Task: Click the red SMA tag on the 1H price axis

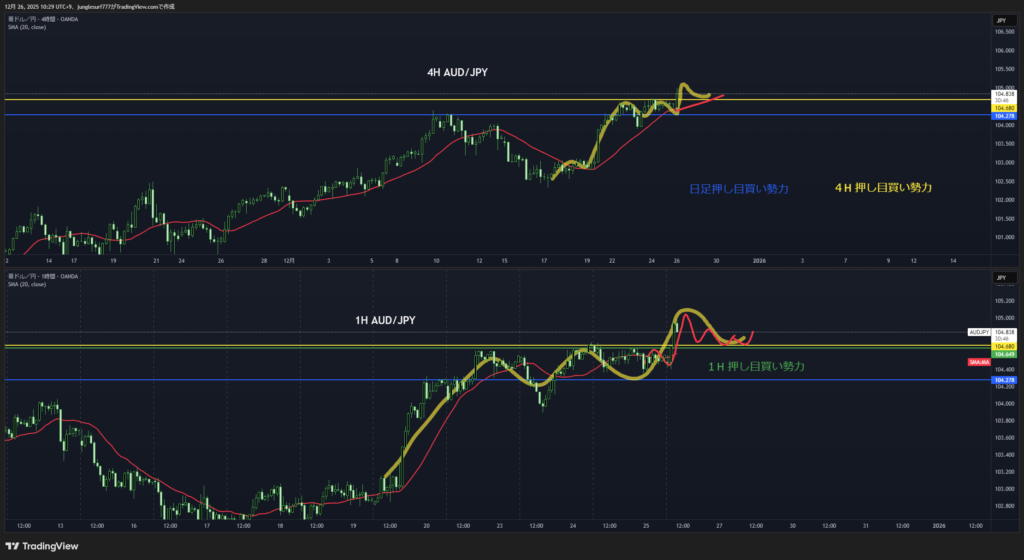Action: point(979,362)
